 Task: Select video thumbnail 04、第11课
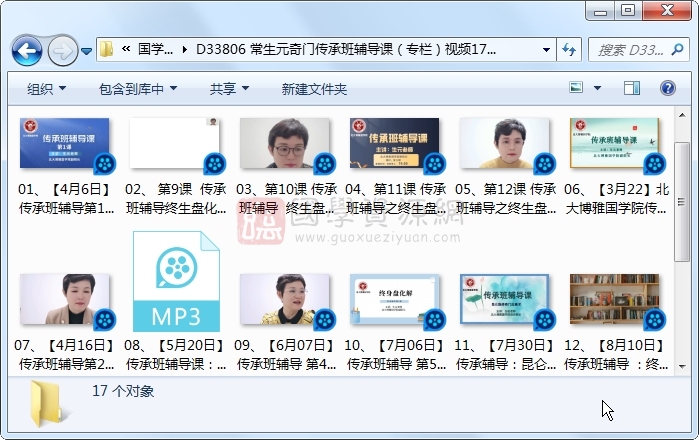[395, 143]
